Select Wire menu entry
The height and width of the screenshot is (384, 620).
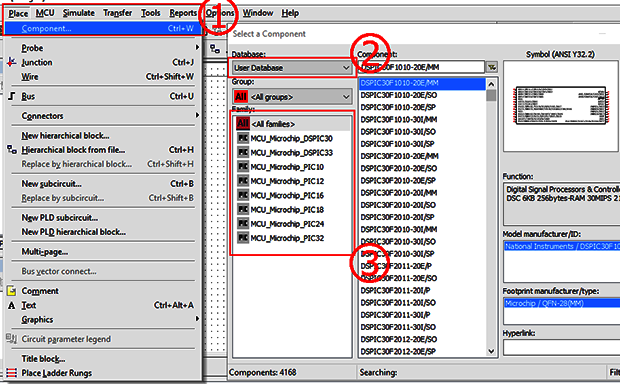(104, 76)
